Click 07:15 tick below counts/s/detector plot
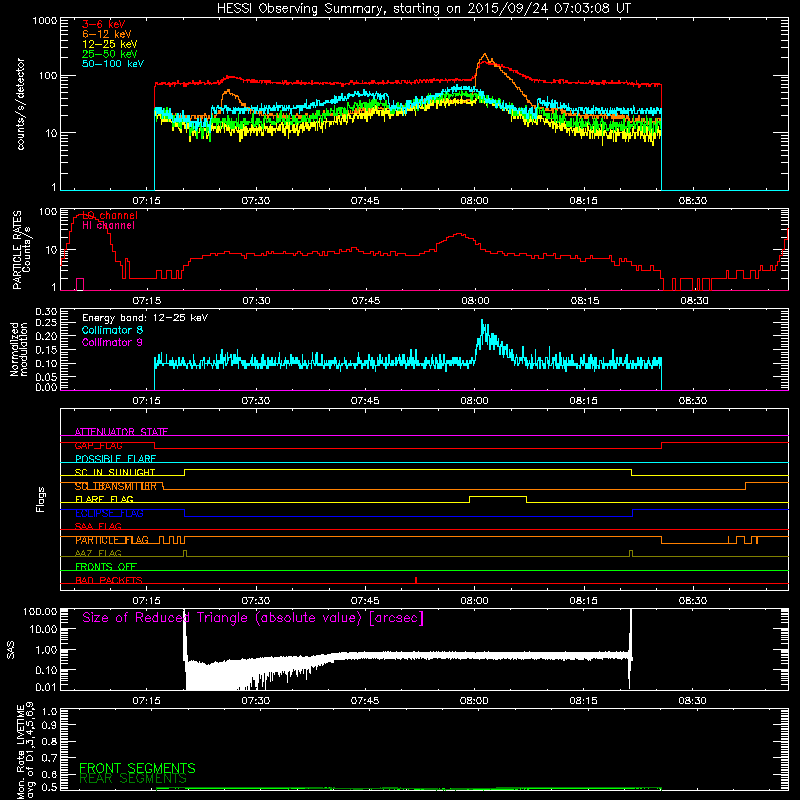This screenshot has width=800, height=800. pyautogui.click(x=146, y=201)
